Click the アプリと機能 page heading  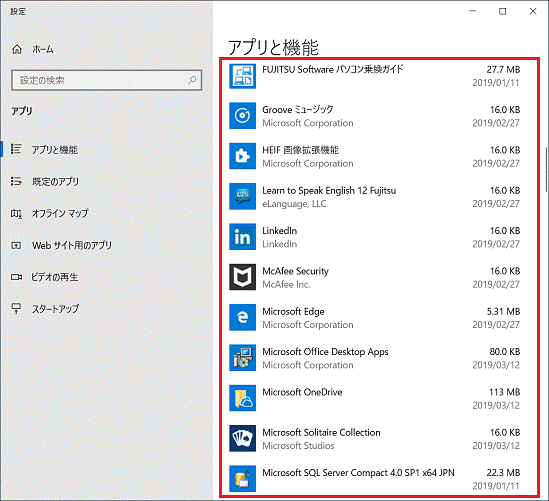click(x=273, y=47)
